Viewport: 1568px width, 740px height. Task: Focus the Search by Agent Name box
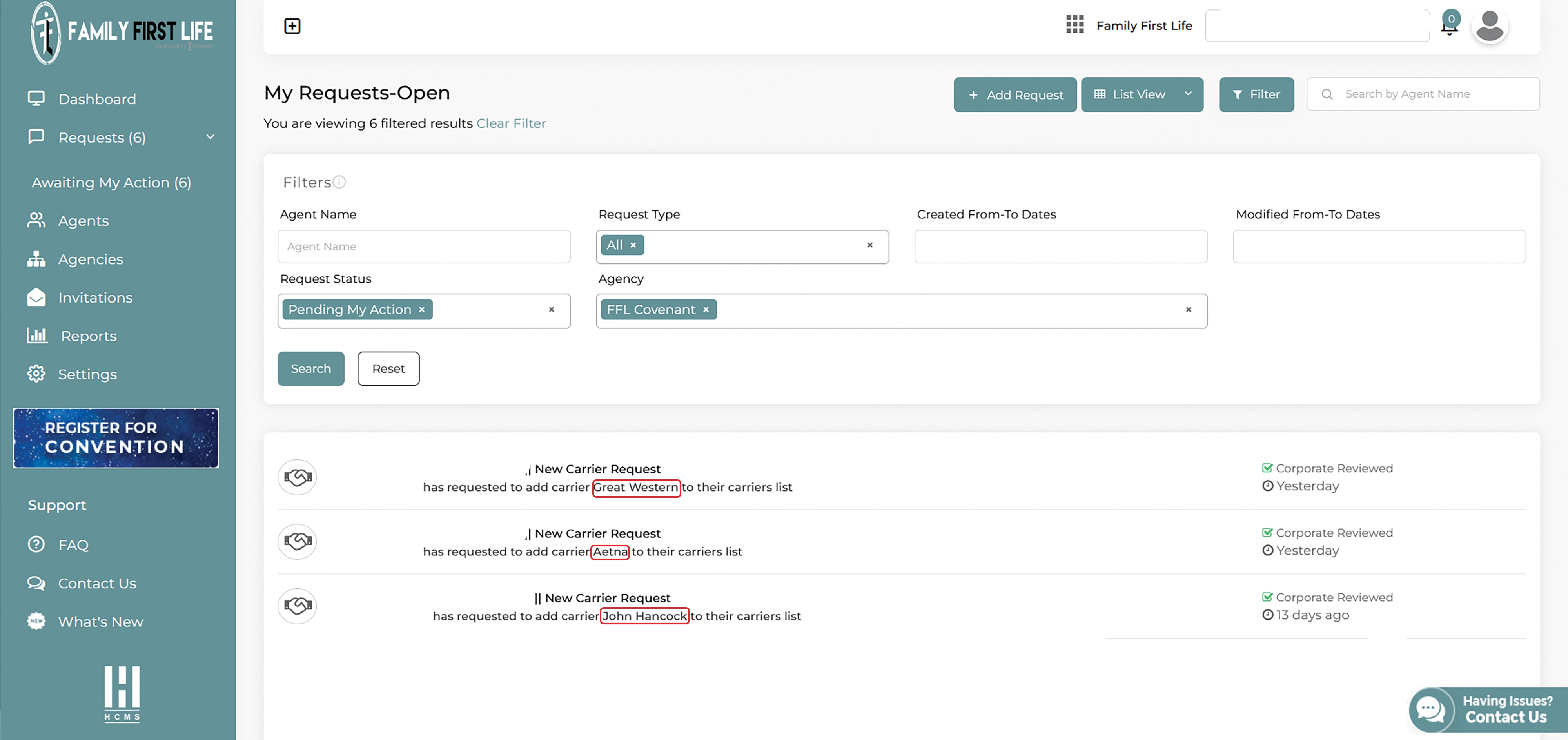(1423, 94)
